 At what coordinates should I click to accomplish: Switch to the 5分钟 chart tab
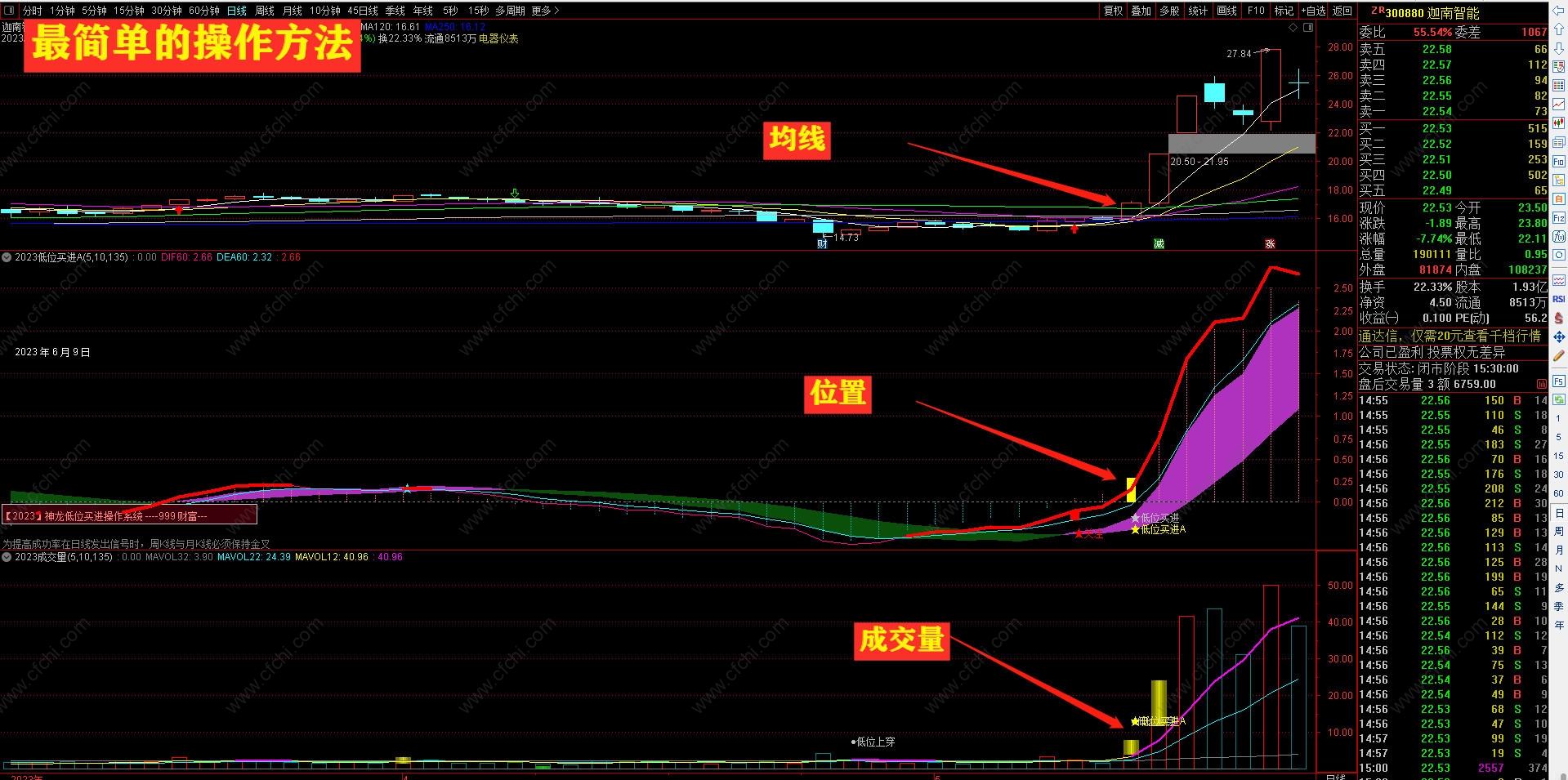coord(94,11)
